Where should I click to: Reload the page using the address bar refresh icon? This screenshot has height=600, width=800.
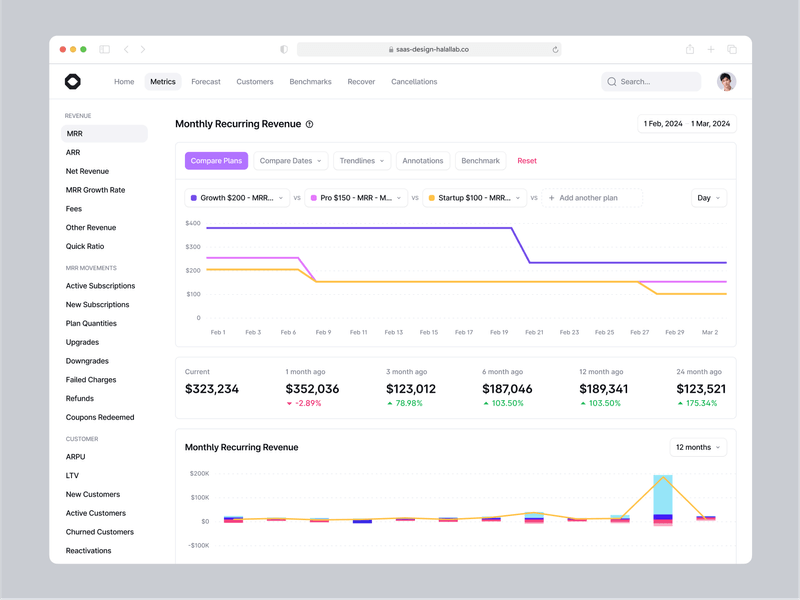[x=556, y=49]
